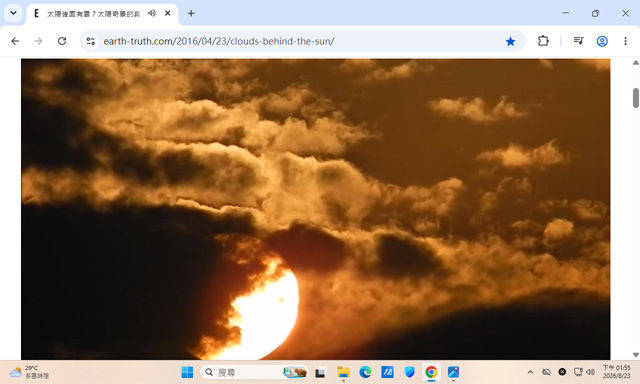640x384 pixels.
Task: Show hidden system tray icons chevron
Action: tap(530, 372)
